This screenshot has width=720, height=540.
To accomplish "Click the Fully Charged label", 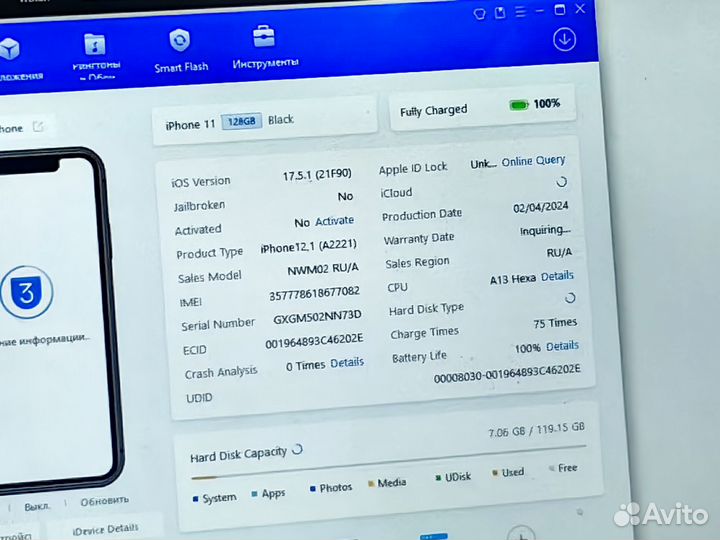I will pos(433,111).
